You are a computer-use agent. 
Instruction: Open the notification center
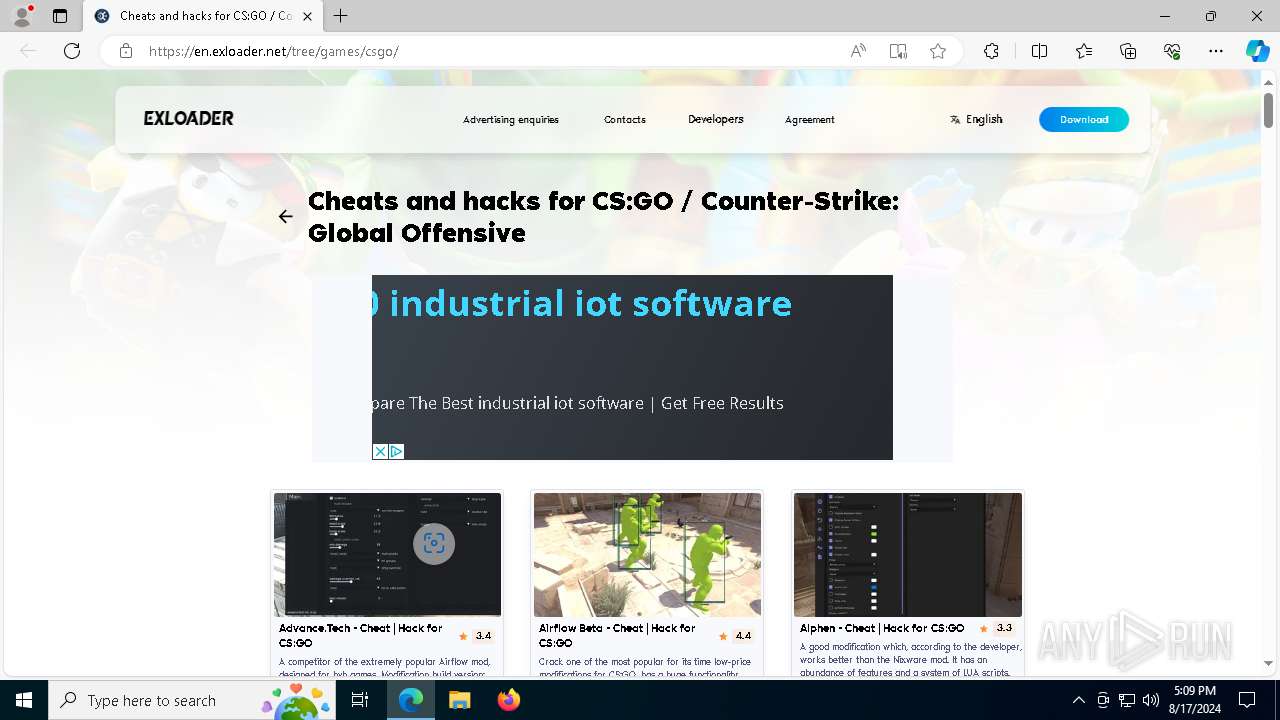click(1247, 700)
